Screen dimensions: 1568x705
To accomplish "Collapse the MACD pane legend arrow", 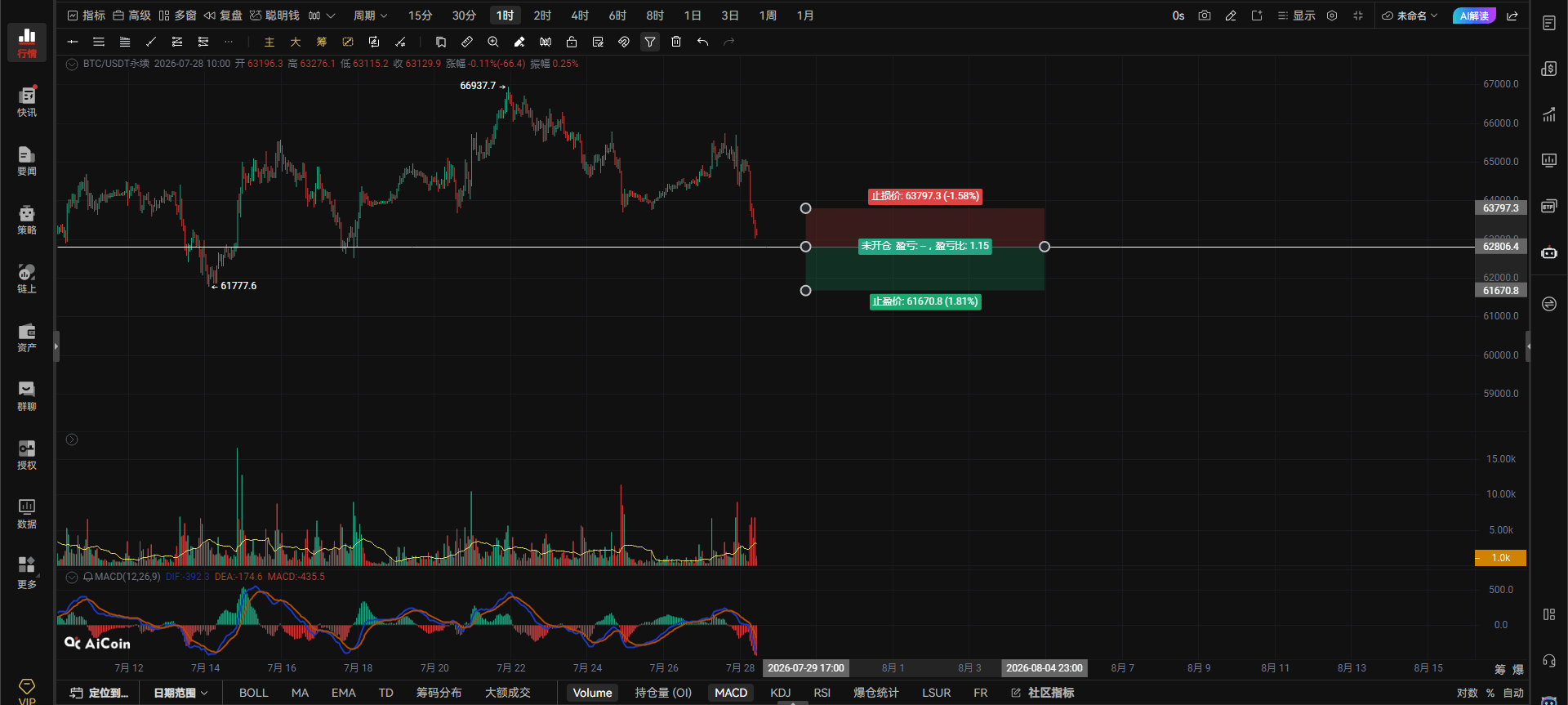I will click(72, 577).
